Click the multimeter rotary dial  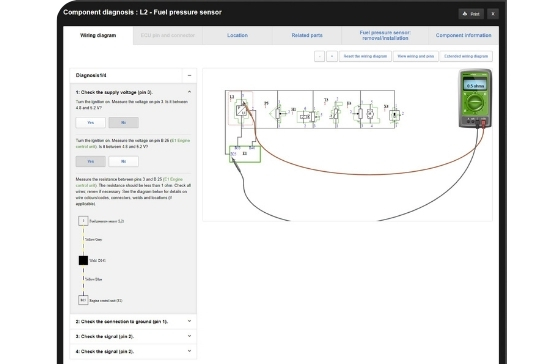475,103
